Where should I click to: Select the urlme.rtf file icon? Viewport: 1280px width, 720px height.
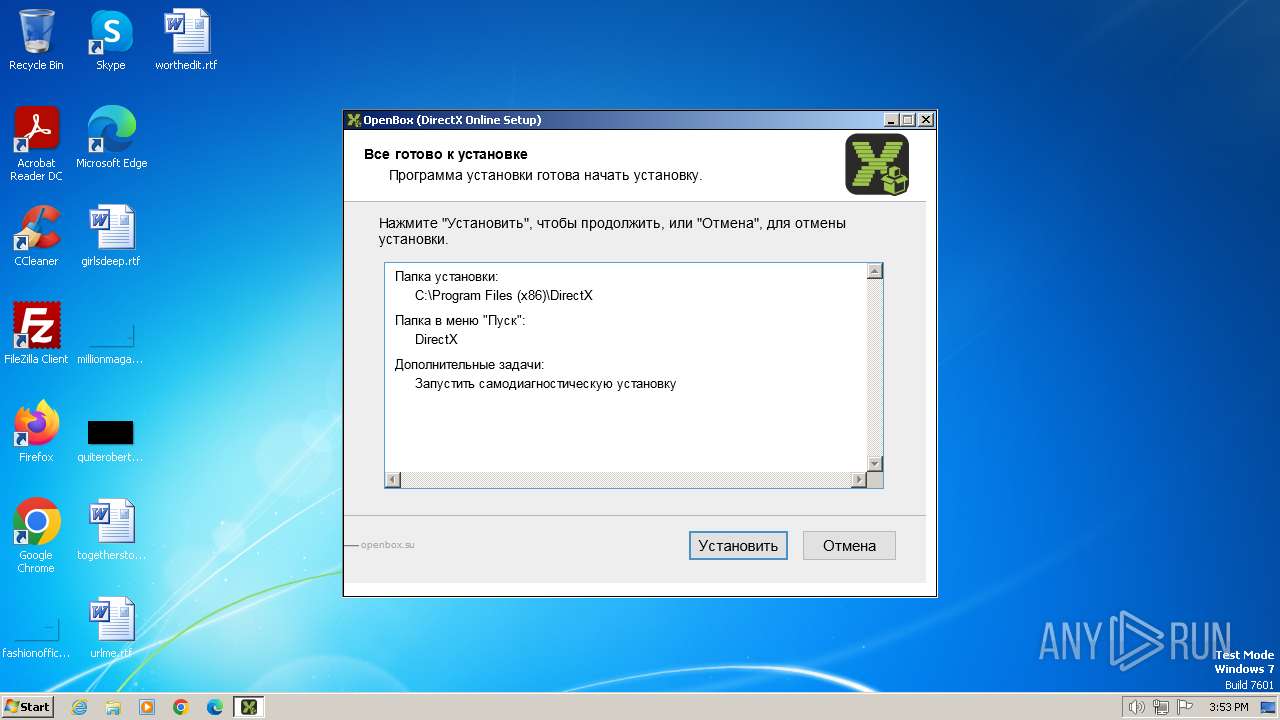tap(111, 627)
